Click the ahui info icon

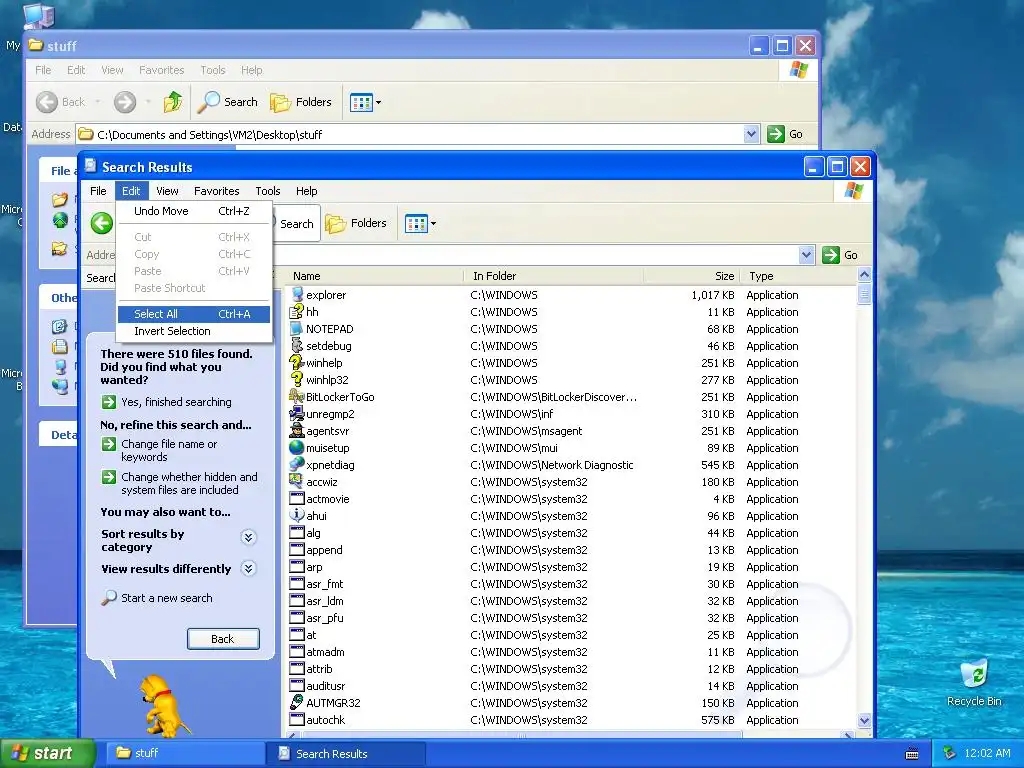[x=297, y=515]
